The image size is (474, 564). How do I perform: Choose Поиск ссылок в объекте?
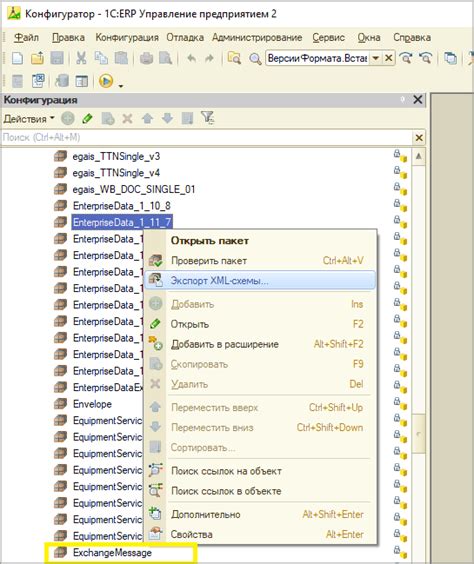[x=260, y=491]
